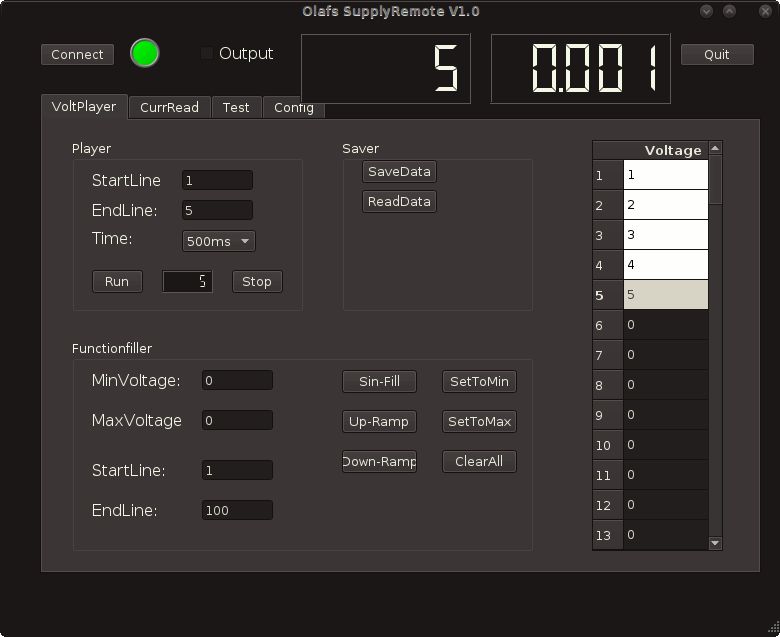Select the Config tab
Image resolution: width=780 pixels, height=637 pixels.
click(x=292, y=107)
